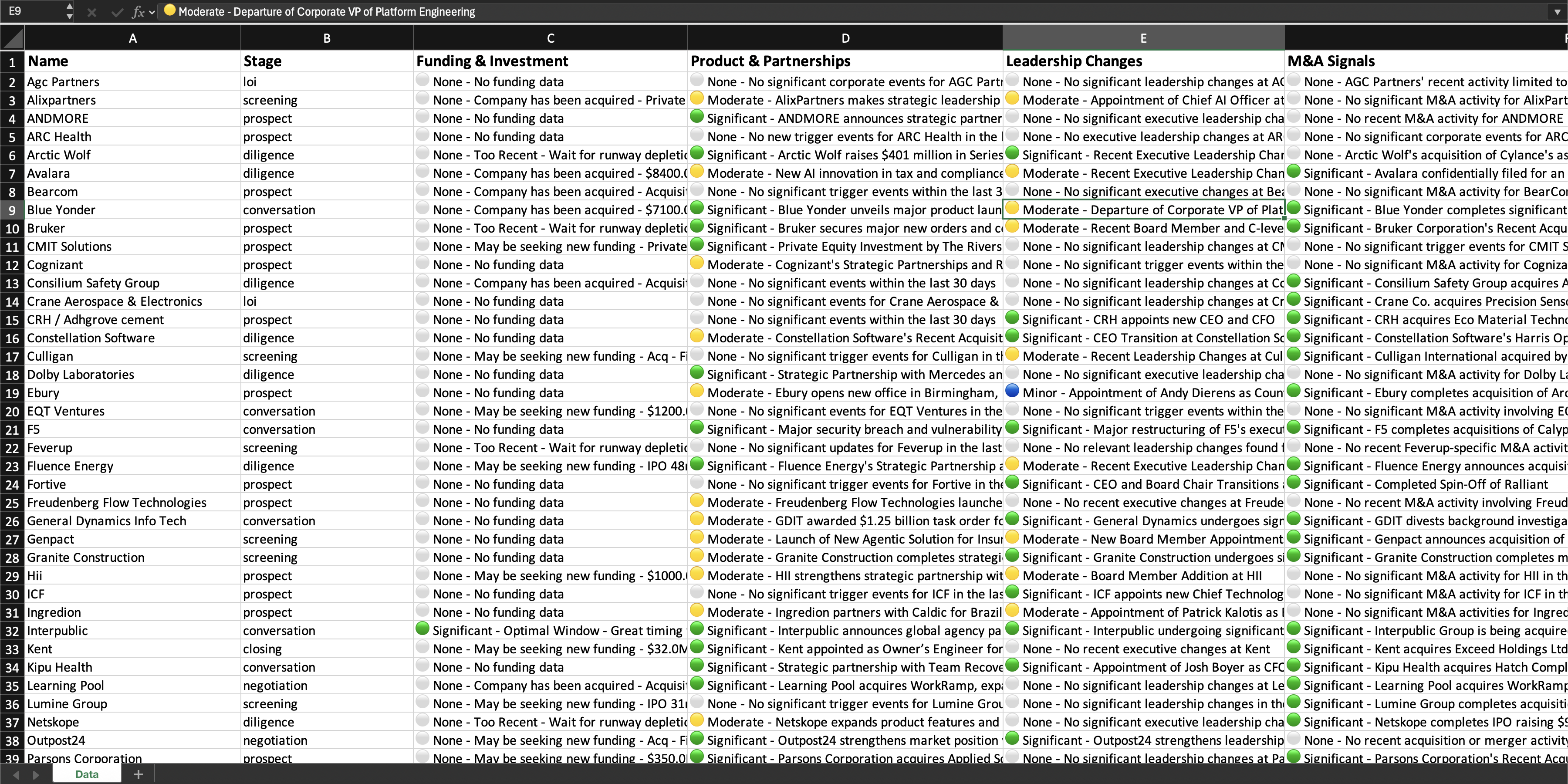Click the right sheet navigation arrow
Screen dimensions: 1568x784
click(37, 774)
